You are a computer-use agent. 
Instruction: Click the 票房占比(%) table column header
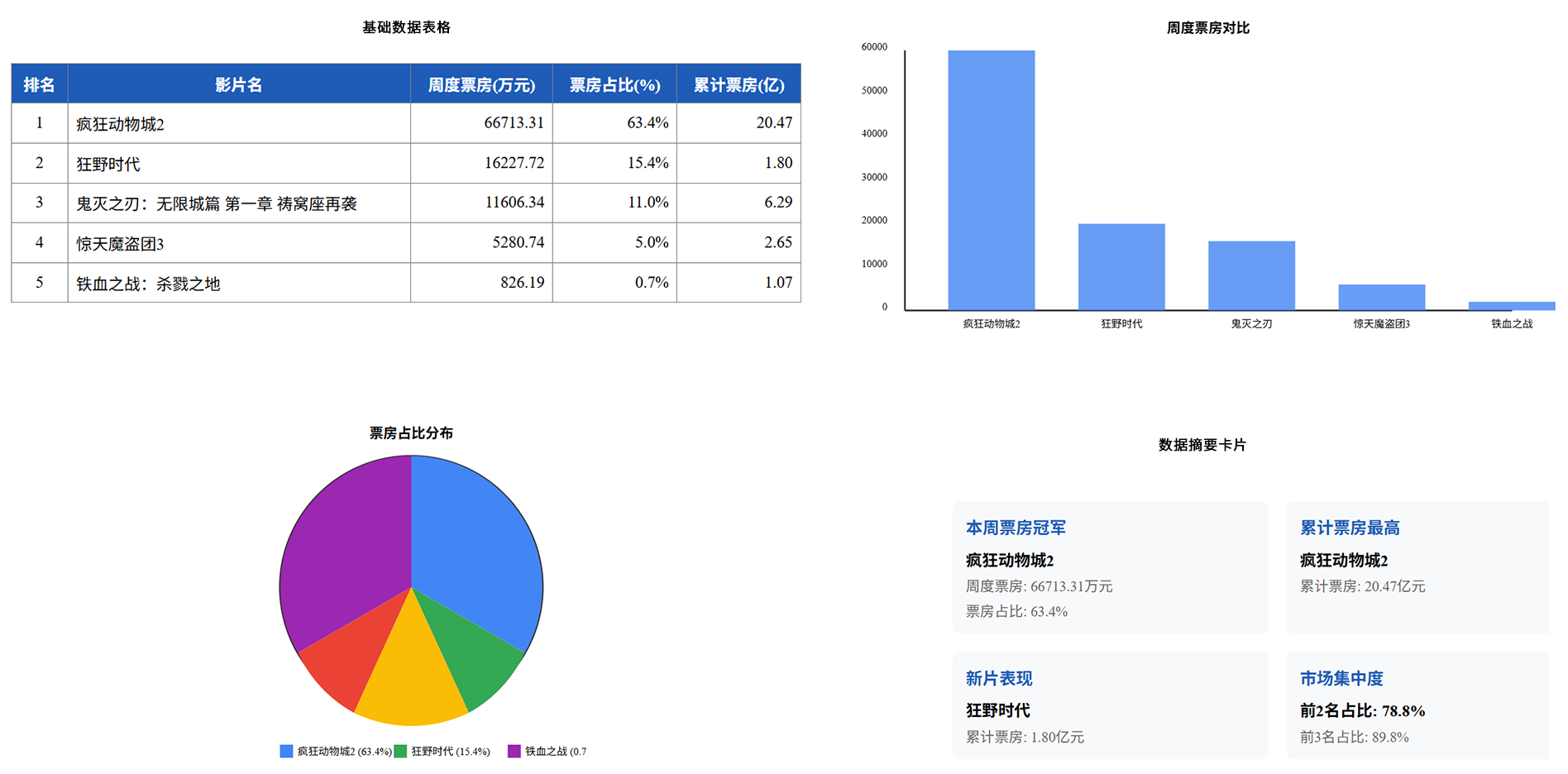coord(614,84)
